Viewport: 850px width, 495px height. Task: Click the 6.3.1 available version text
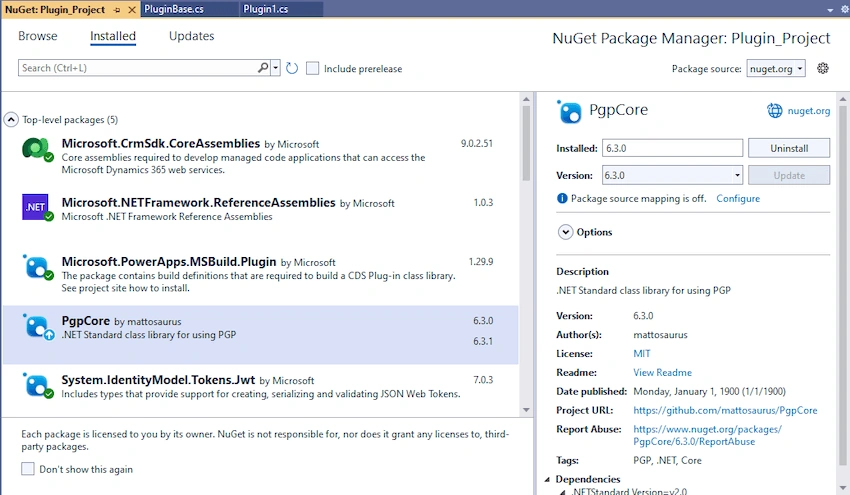[x=482, y=341]
